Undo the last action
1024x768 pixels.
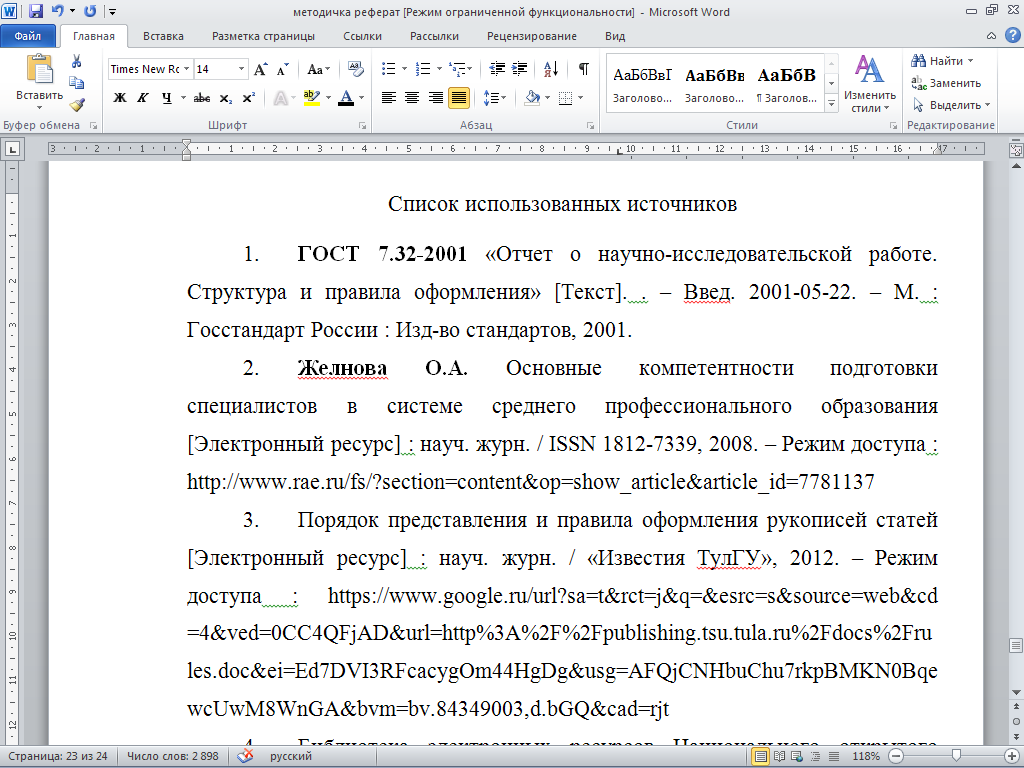(57, 11)
